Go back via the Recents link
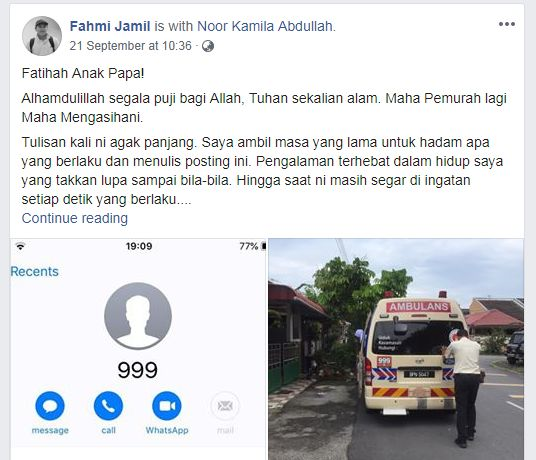Screen dimensions: 536x460 (35, 271)
